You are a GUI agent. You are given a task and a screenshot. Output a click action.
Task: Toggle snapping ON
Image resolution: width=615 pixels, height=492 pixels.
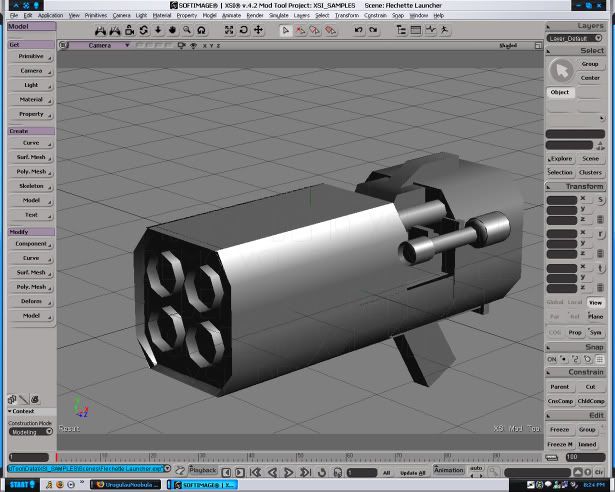click(x=551, y=359)
